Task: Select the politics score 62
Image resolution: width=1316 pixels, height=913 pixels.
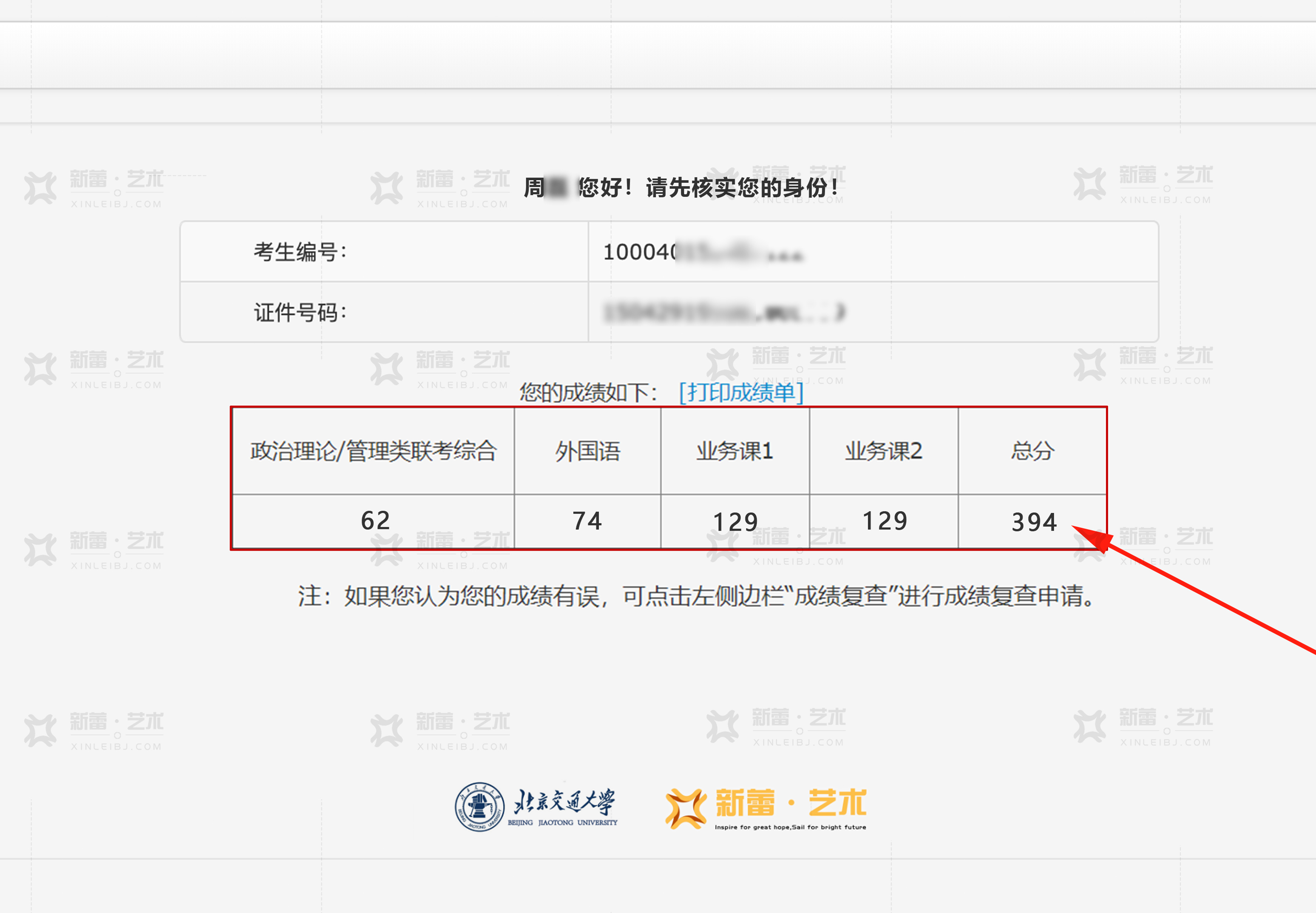Action: [375, 520]
